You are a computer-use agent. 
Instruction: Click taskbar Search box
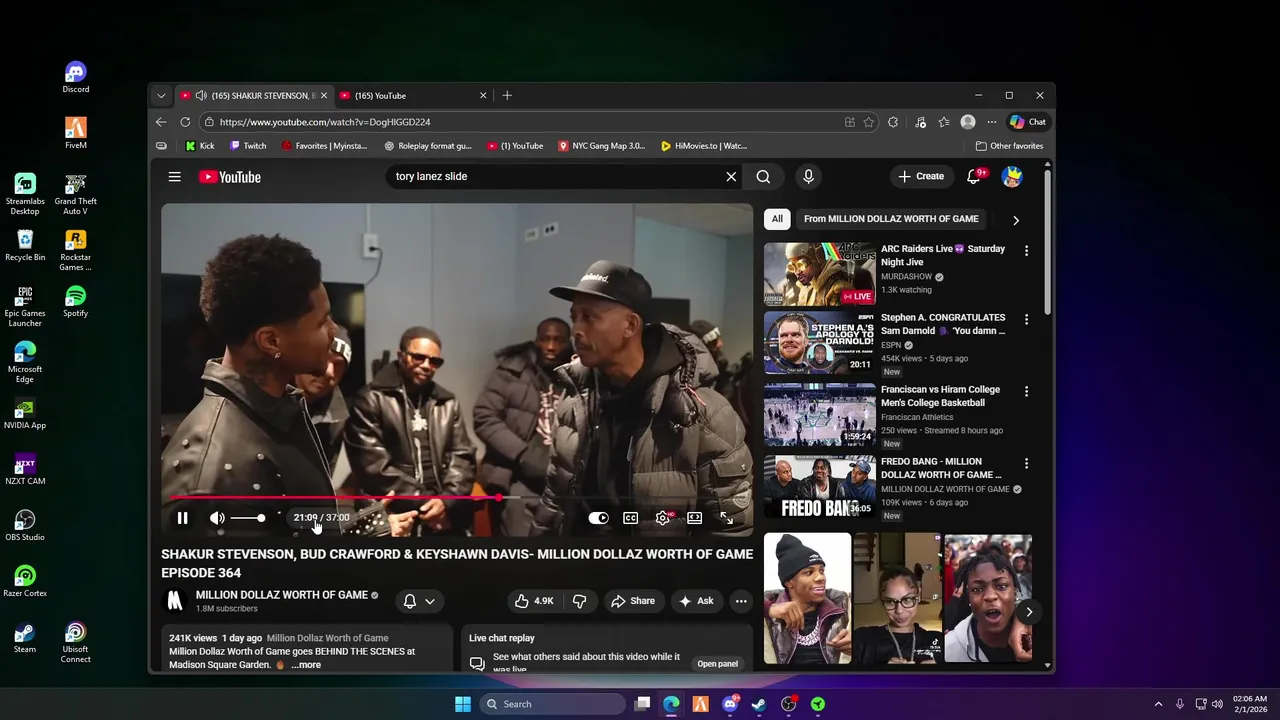(552, 704)
